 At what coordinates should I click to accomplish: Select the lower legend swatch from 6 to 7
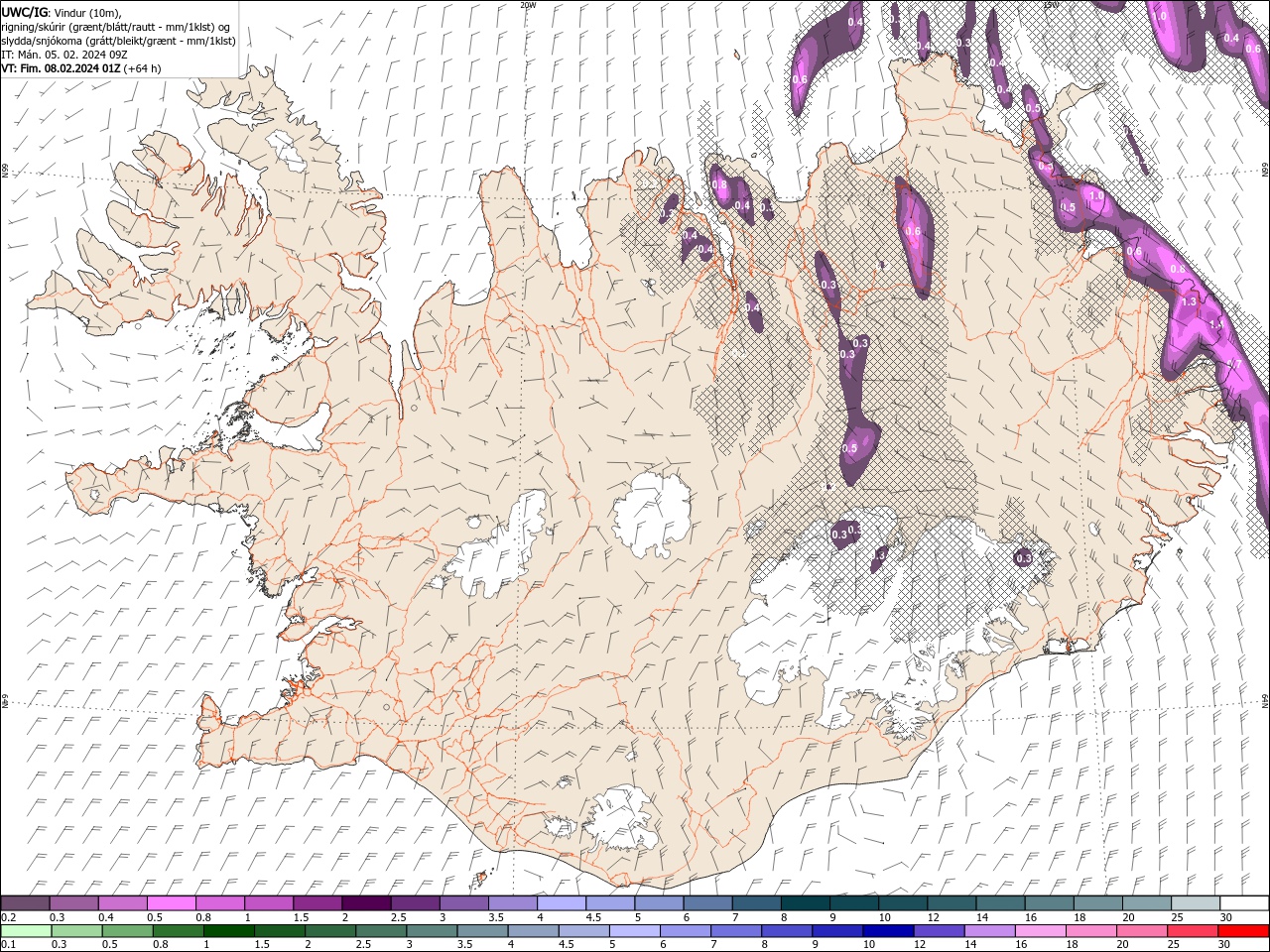[x=685, y=931]
